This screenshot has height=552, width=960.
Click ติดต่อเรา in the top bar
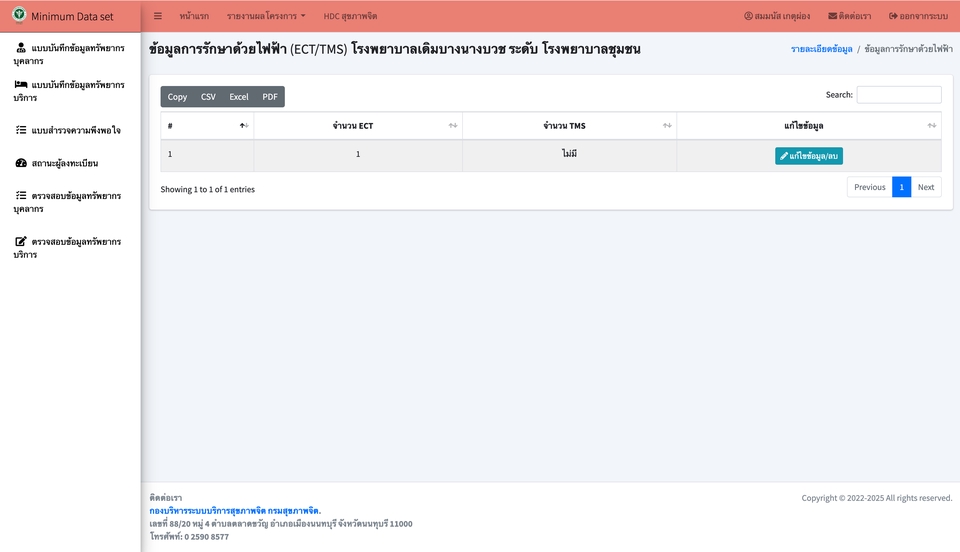[x=850, y=16]
